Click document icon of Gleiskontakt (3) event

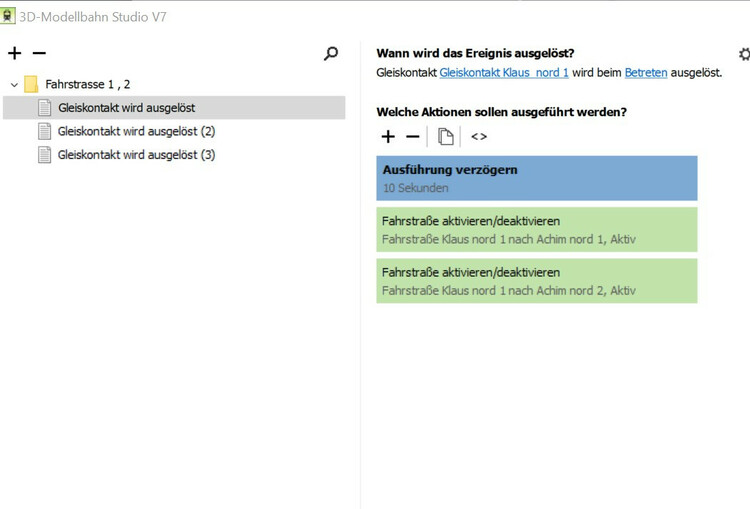[44, 155]
